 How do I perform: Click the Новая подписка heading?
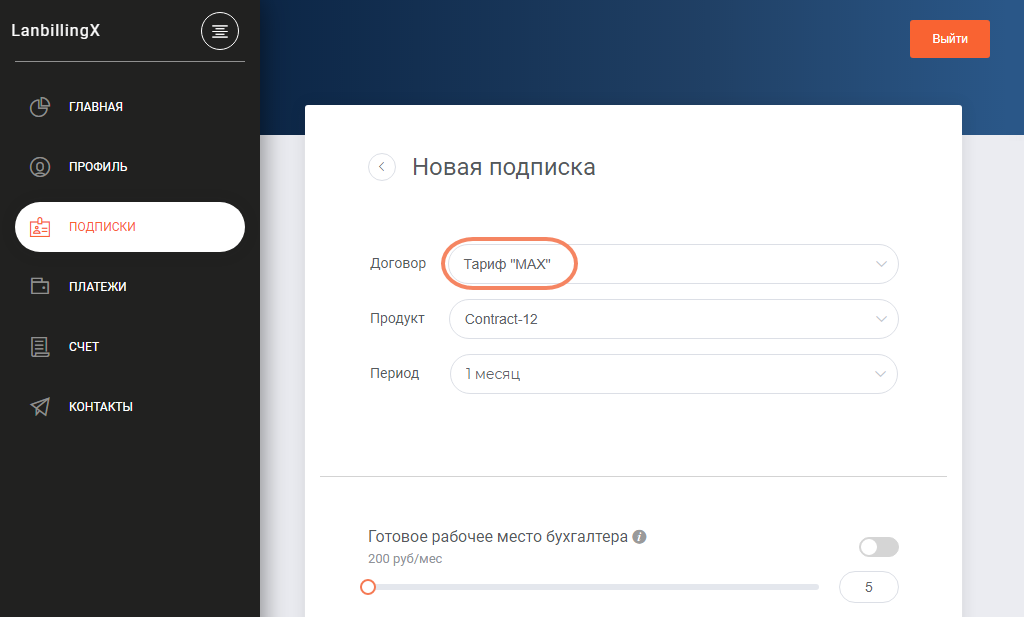pyautogui.click(x=504, y=167)
